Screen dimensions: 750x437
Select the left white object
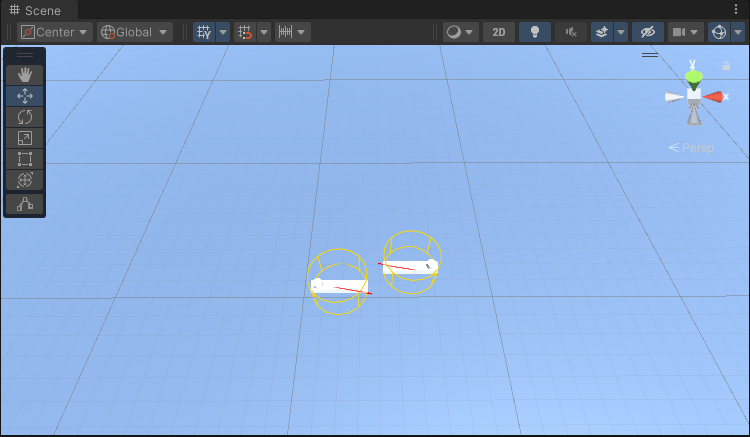click(340, 286)
